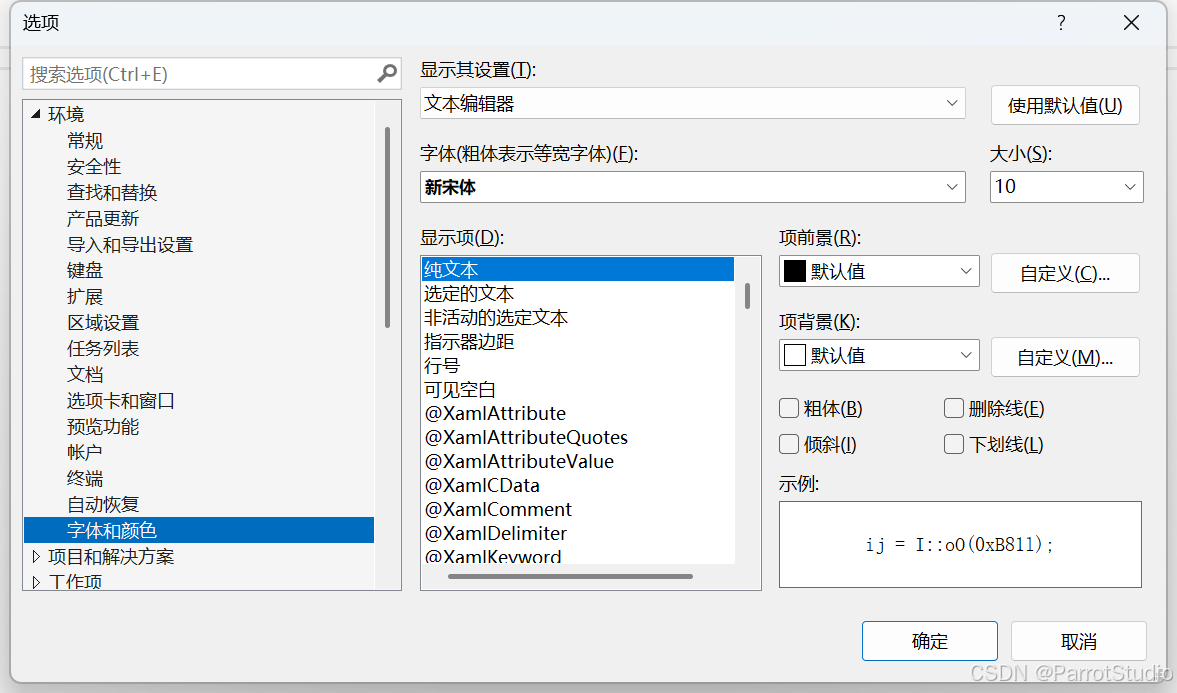Click the 取消 button
1177x693 pixels.
pos(1079,641)
